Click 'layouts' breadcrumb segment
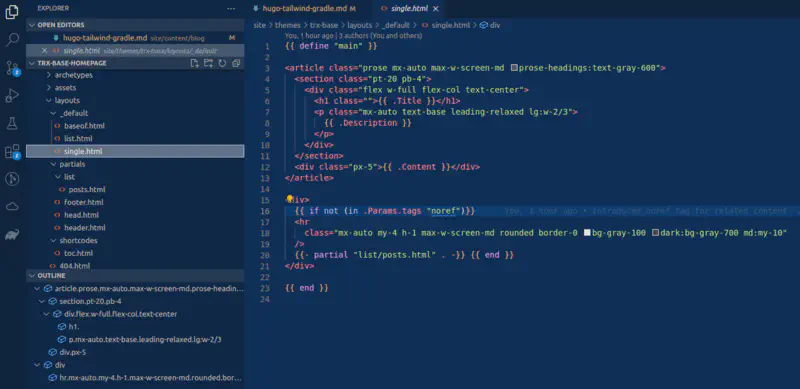Image resolution: width=800 pixels, height=389 pixels. coord(360,25)
